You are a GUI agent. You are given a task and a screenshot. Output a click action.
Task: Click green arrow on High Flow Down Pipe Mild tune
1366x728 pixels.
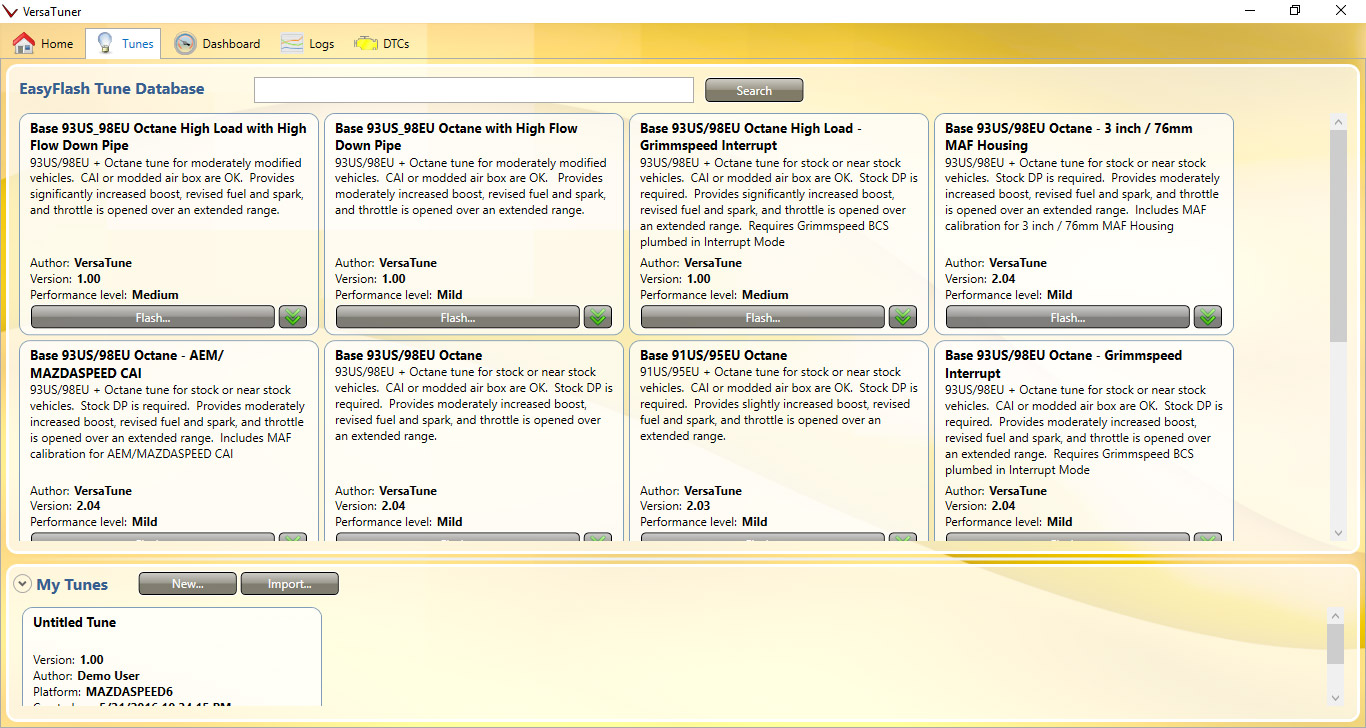click(598, 317)
